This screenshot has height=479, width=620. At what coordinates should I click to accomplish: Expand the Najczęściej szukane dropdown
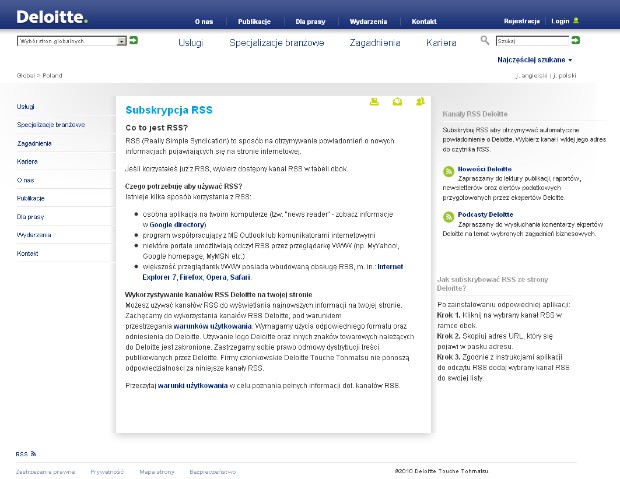point(535,60)
